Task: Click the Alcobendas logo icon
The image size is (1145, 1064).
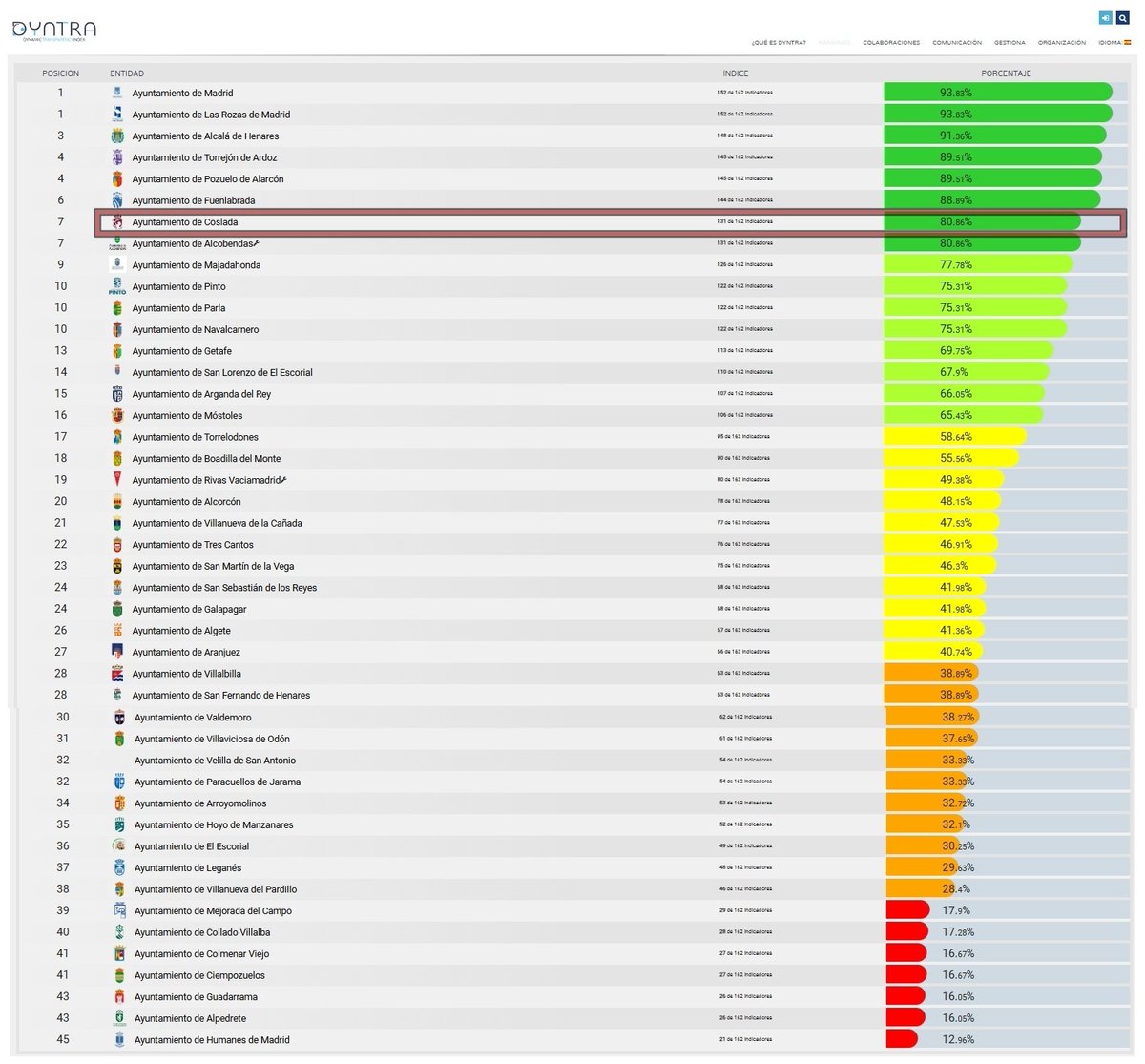Action: 117,243
